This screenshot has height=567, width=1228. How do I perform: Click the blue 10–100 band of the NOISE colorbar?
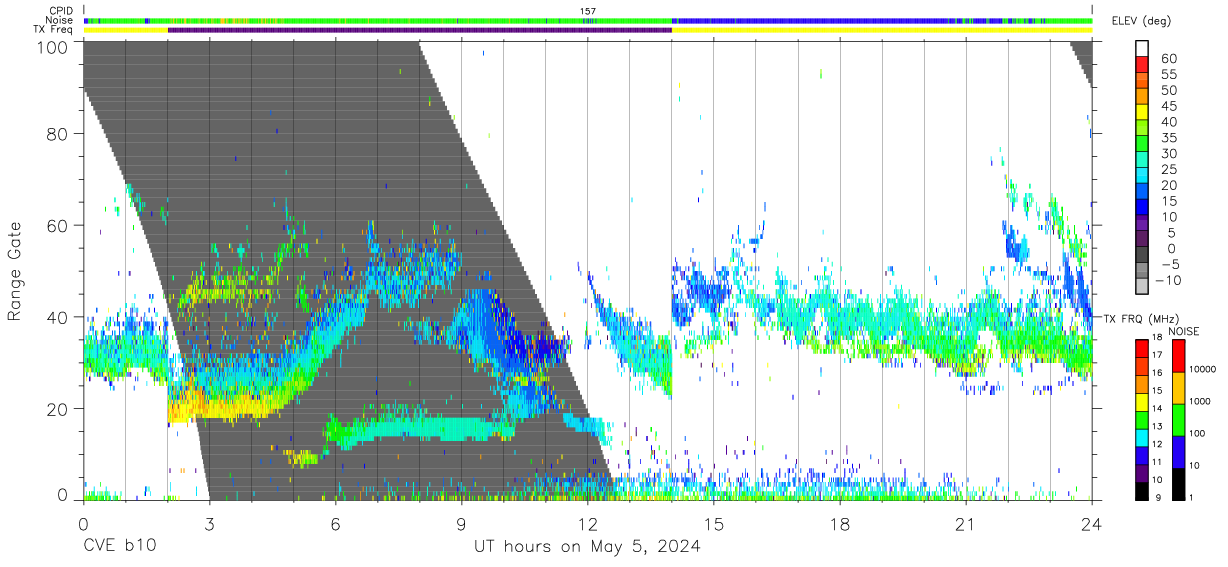tap(1179, 451)
